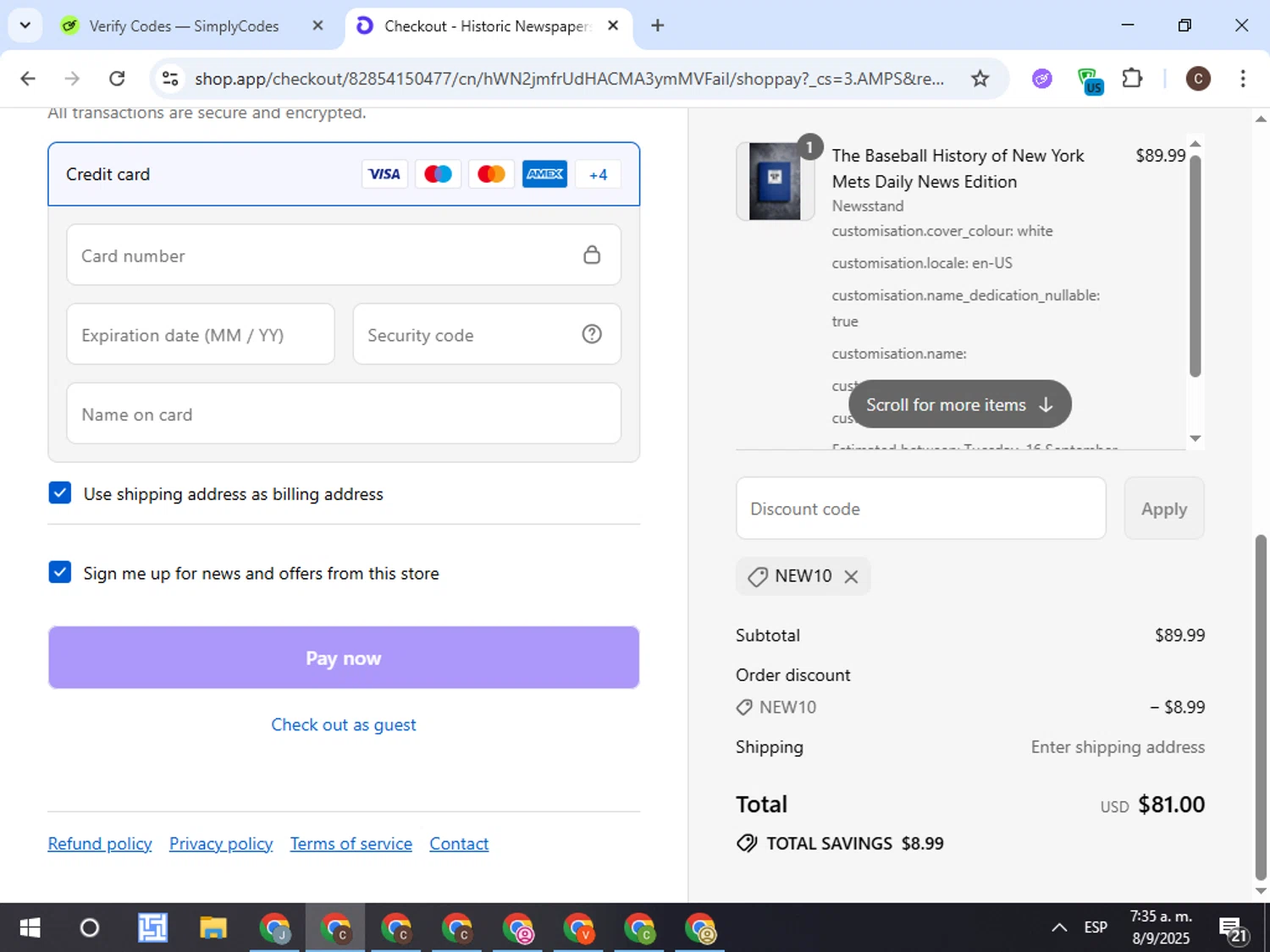
Task: Click the page scrollbar thumb
Action: (1261, 707)
